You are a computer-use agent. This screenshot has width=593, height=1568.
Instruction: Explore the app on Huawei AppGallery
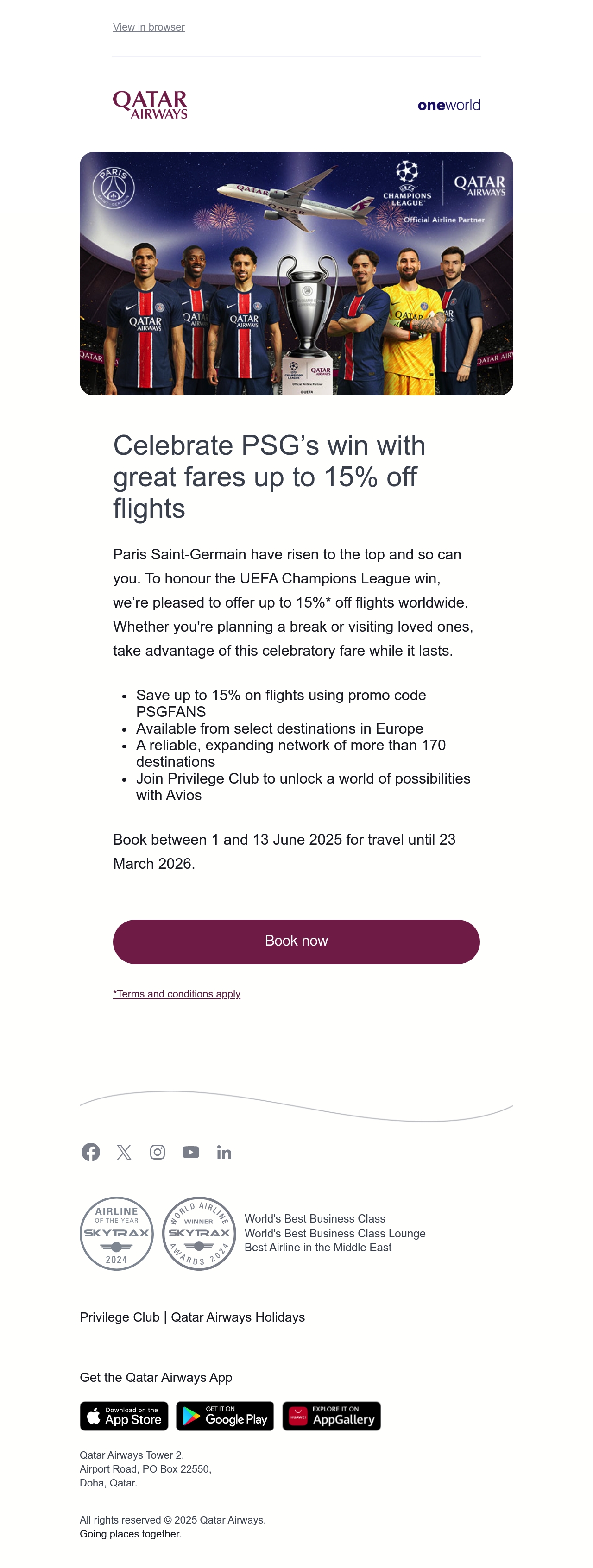pyautogui.click(x=331, y=1416)
